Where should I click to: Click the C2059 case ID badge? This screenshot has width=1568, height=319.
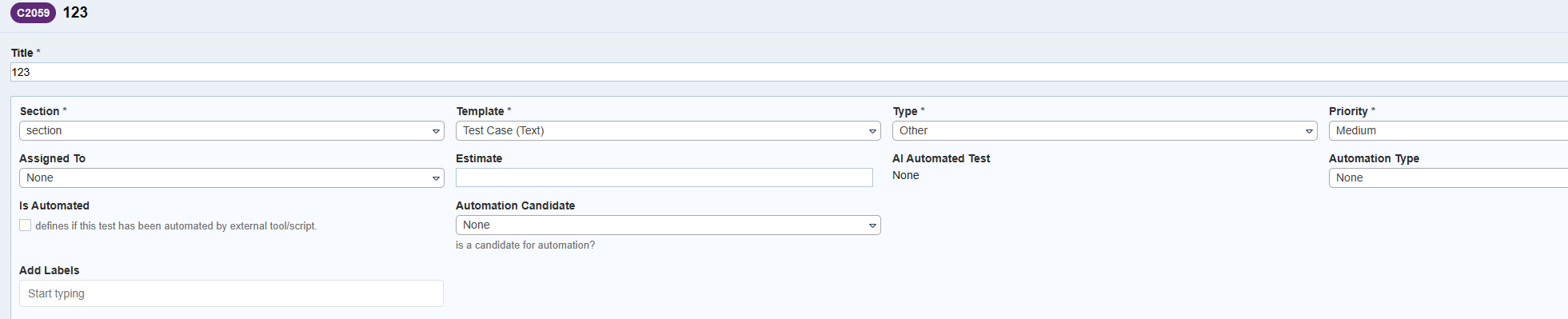[x=33, y=13]
